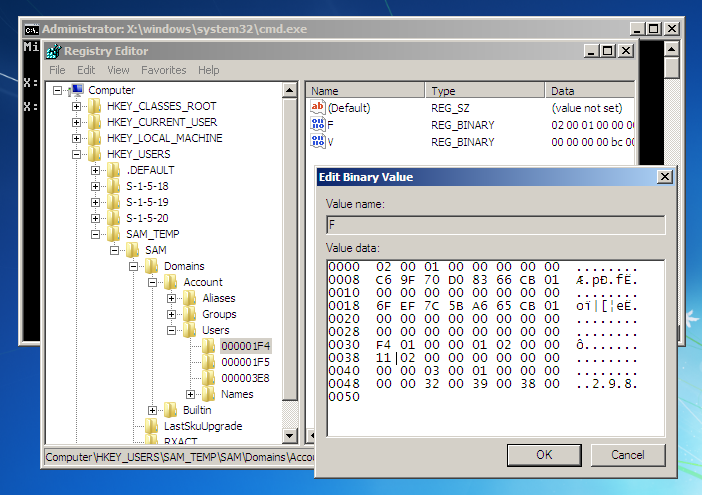Viewport: 702px width, 495px height.
Task: Expand the HKEY_CLASSES_ROOT tree node
Action: pos(77,106)
